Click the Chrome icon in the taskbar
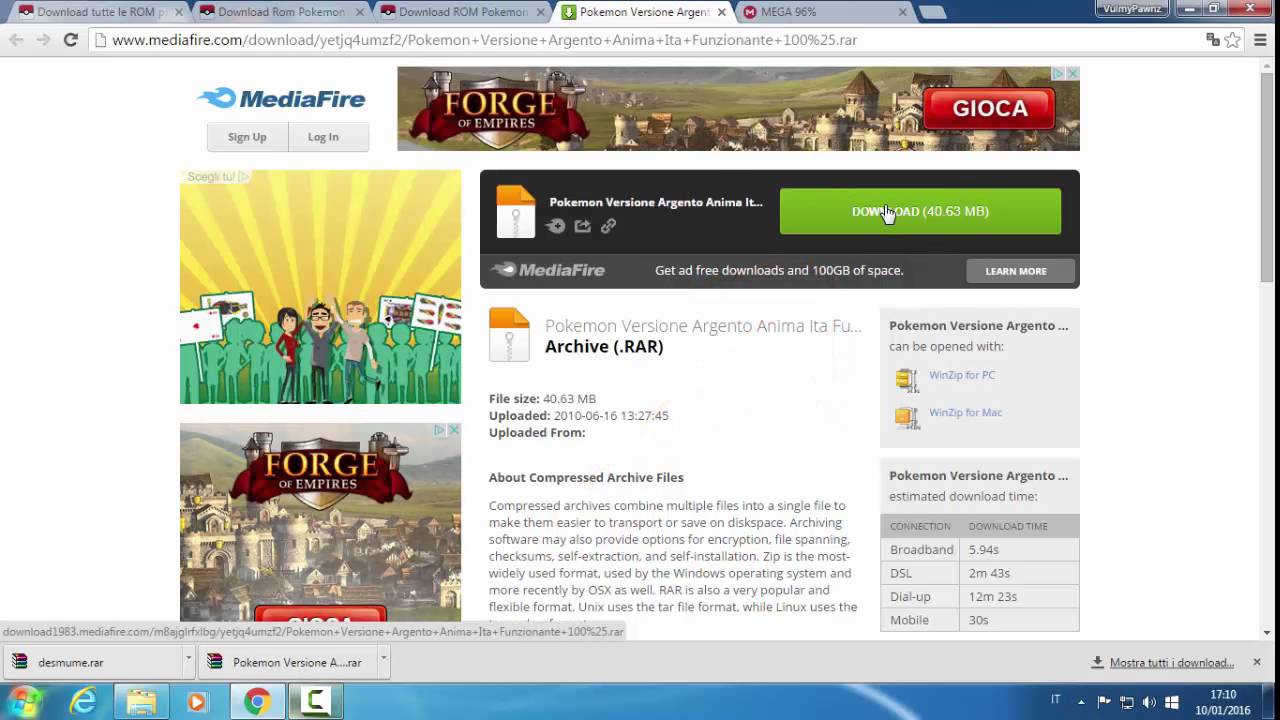The width and height of the screenshot is (1280, 720). click(257, 702)
